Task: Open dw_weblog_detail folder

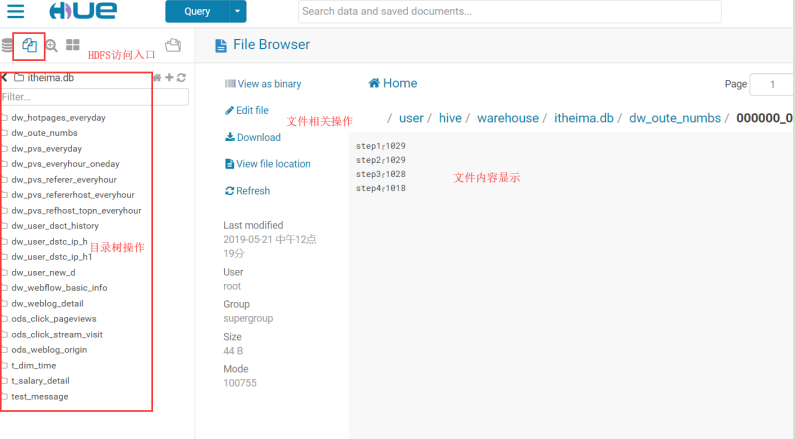Action: click(48, 303)
